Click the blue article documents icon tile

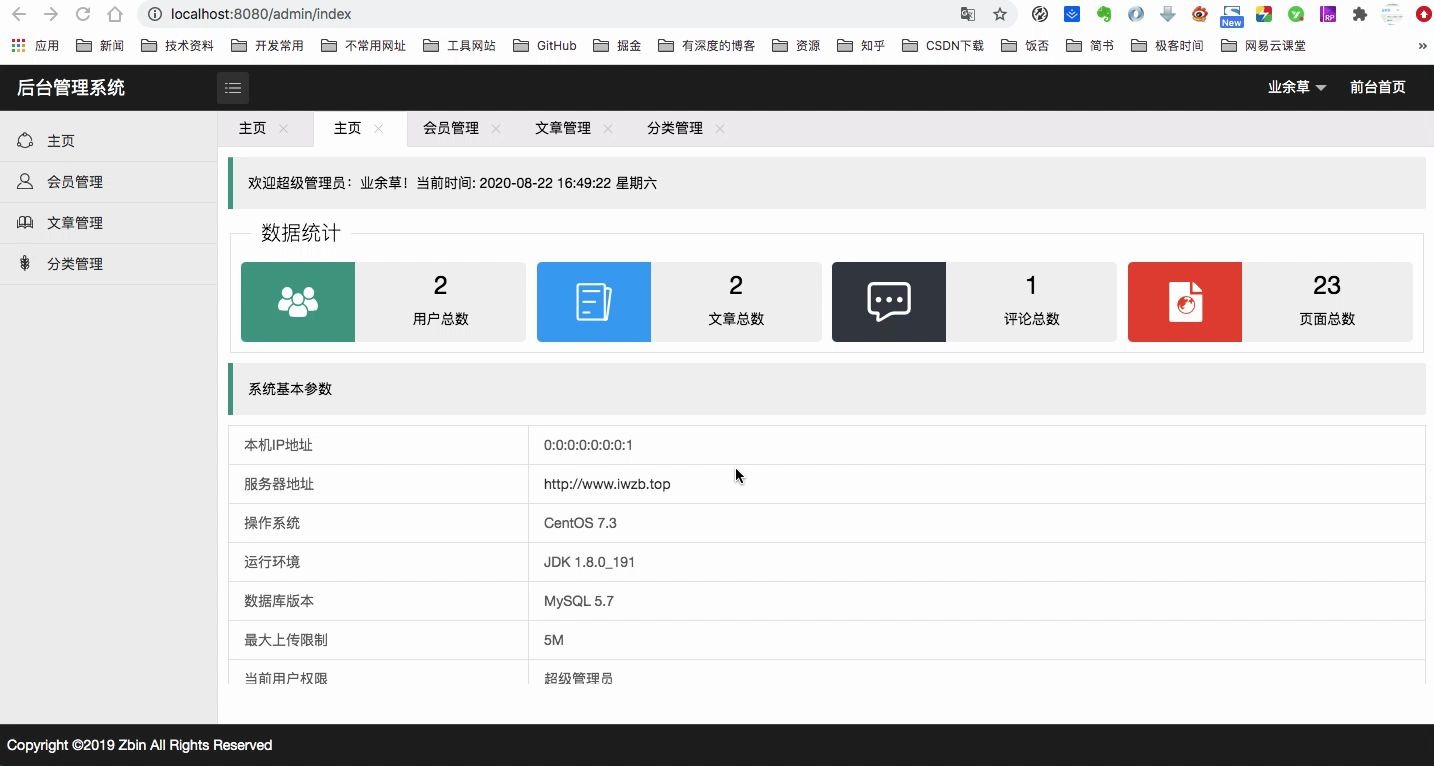[594, 302]
